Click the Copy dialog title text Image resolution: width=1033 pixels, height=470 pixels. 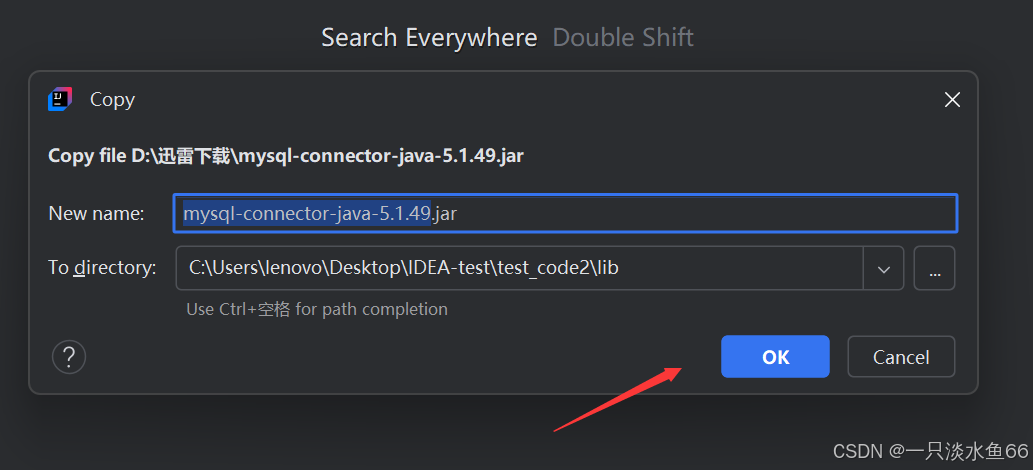pos(113,100)
